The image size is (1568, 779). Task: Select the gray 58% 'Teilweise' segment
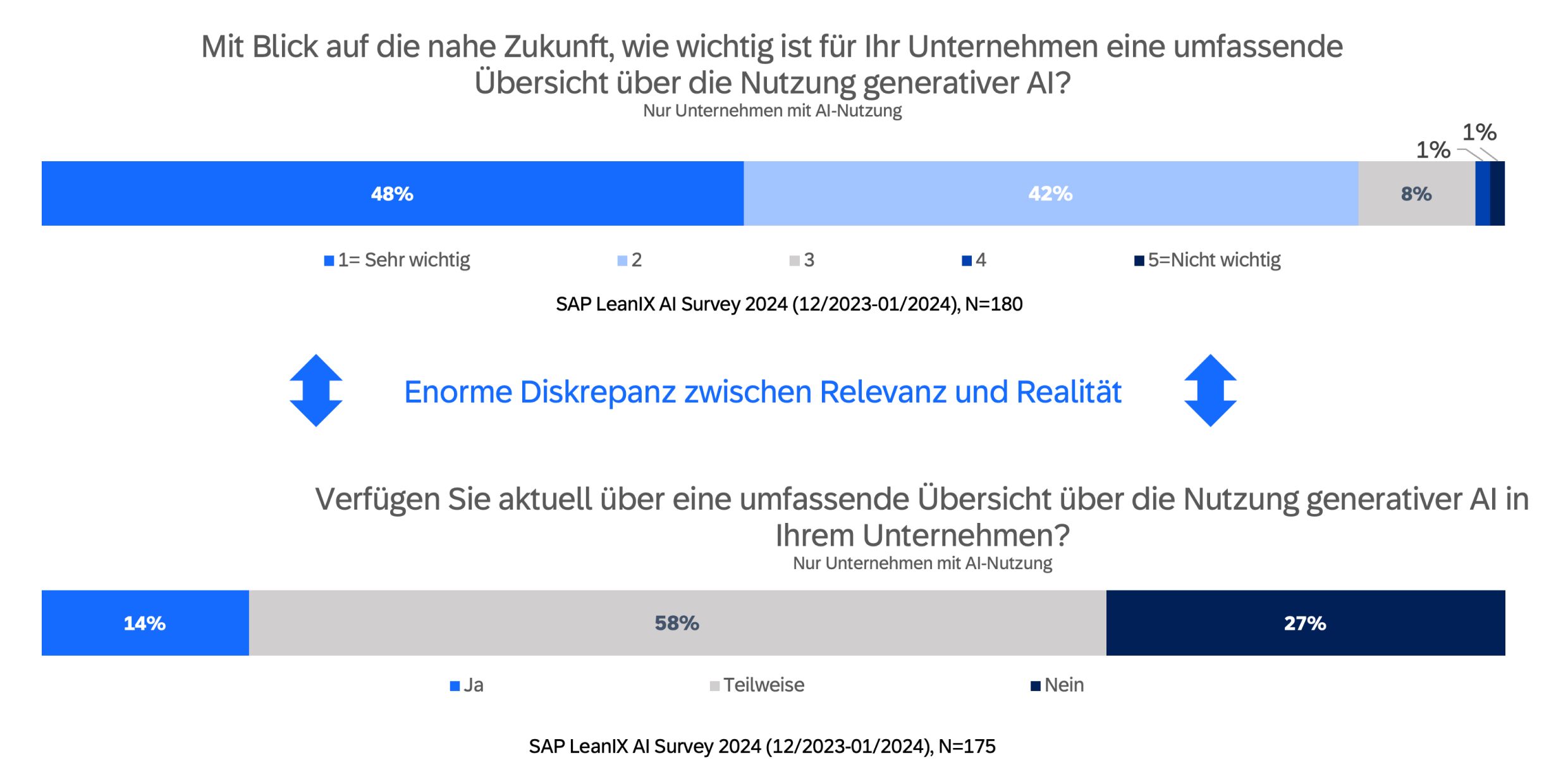(677, 623)
